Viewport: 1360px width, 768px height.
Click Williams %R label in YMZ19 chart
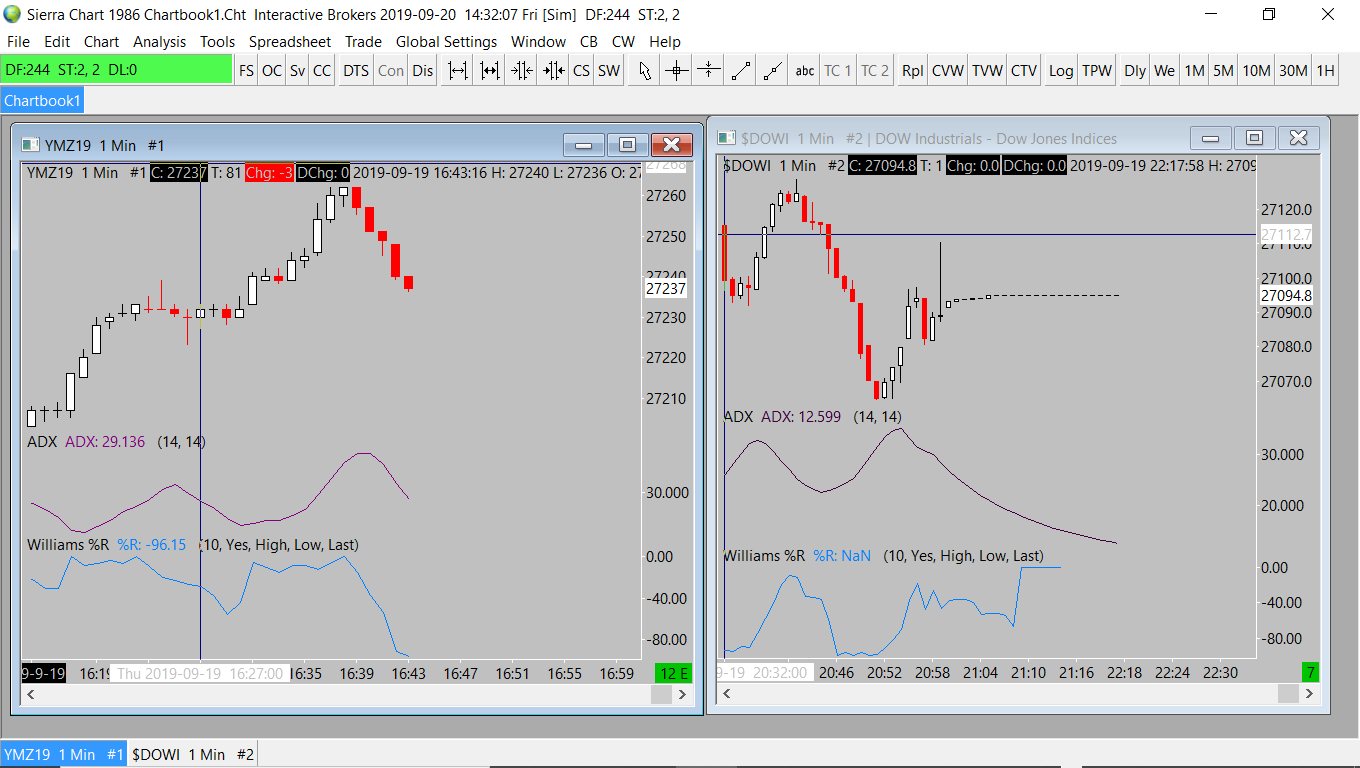click(x=68, y=545)
